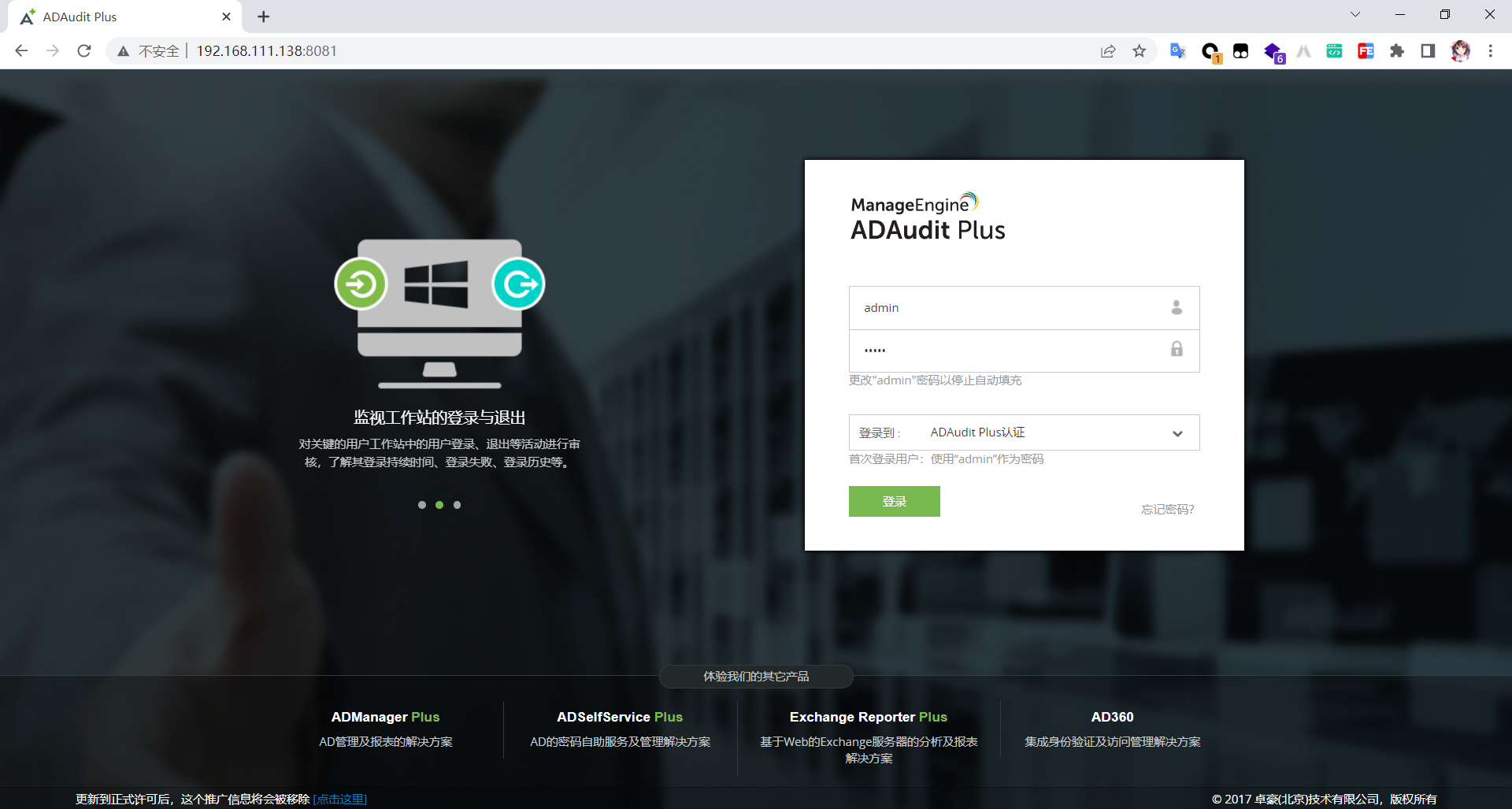The width and height of the screenshot is (1512, 809).
Task: Minimize the browser window
Action: (1400, 14)
